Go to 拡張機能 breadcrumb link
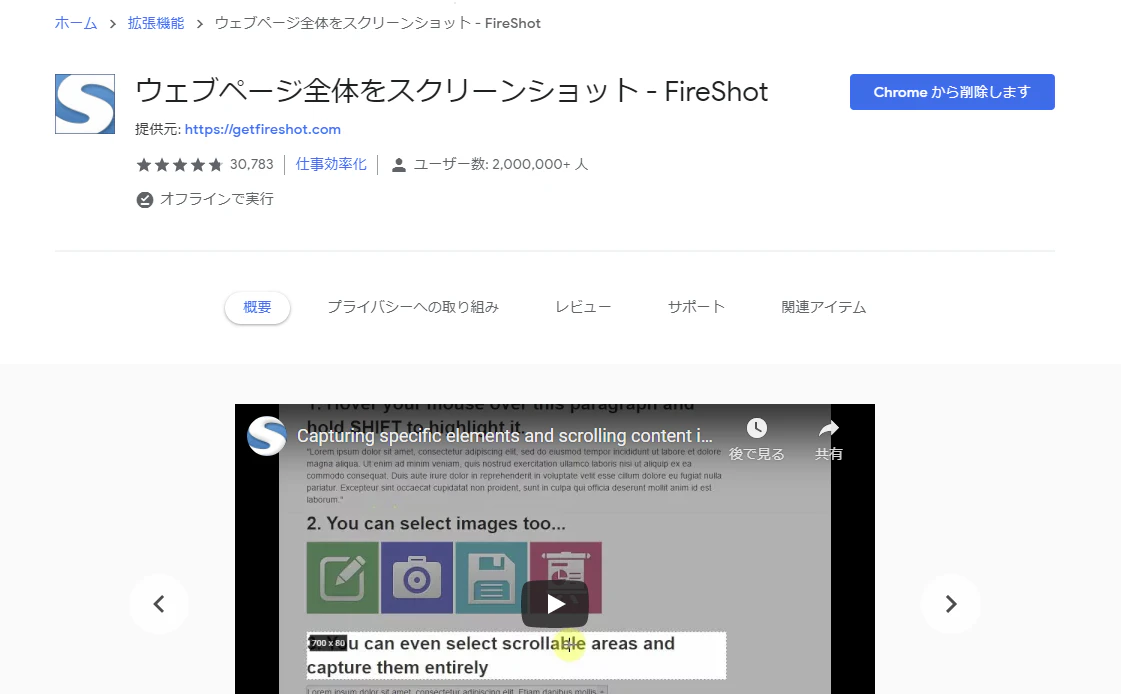This screenshot has width=1121, height=694. tap(156, 24)
